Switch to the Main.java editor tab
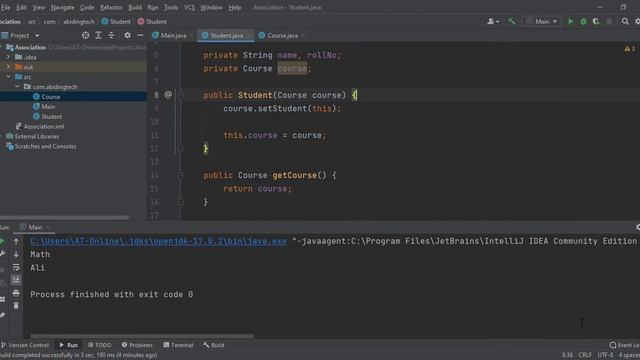Viewport: 640px width, 360px height. point(173,36)
